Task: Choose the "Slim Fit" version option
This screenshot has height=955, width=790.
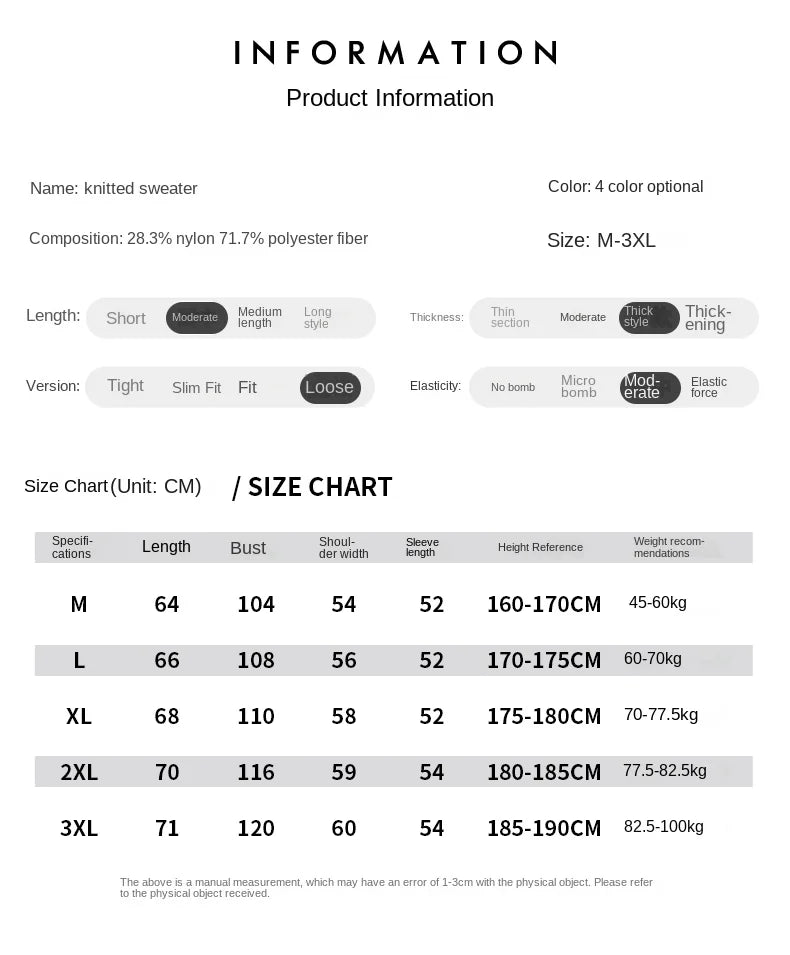Action: point(196,388)
